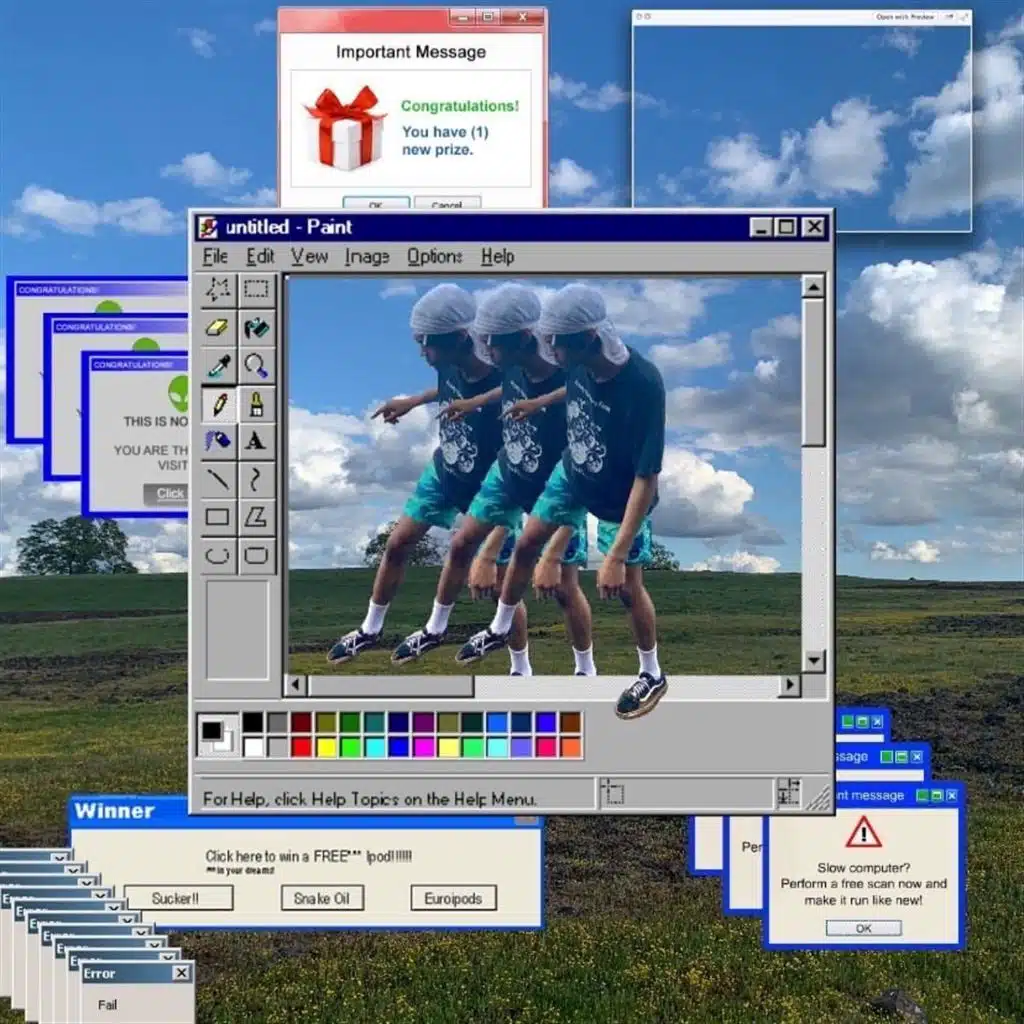The width and height of the screenshot is (1024, 1024).
Task: Select the Airbrush spray can tool
Action: point(218,441)
